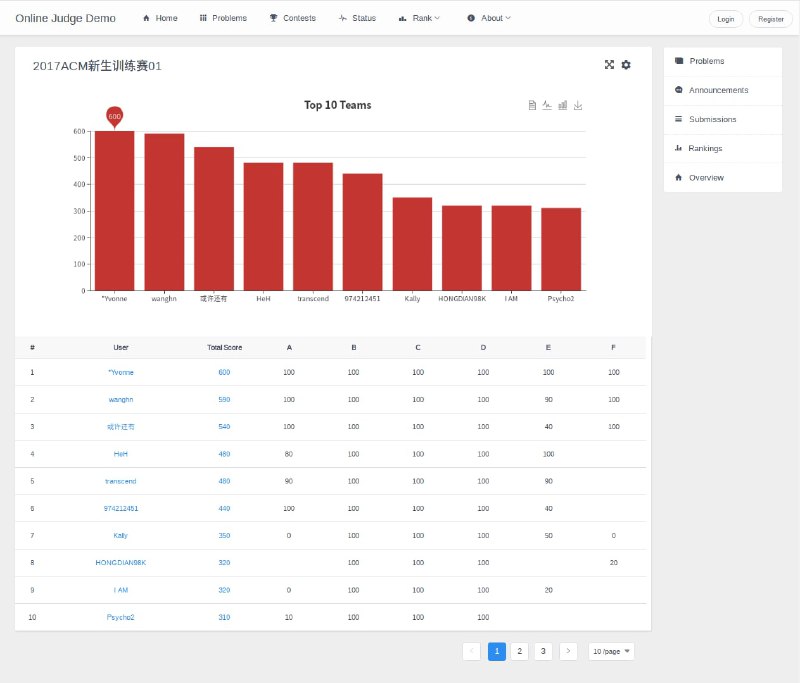Toggle fullscreen for the rankings panel
800x683 pixels.
tap(609, 65)
